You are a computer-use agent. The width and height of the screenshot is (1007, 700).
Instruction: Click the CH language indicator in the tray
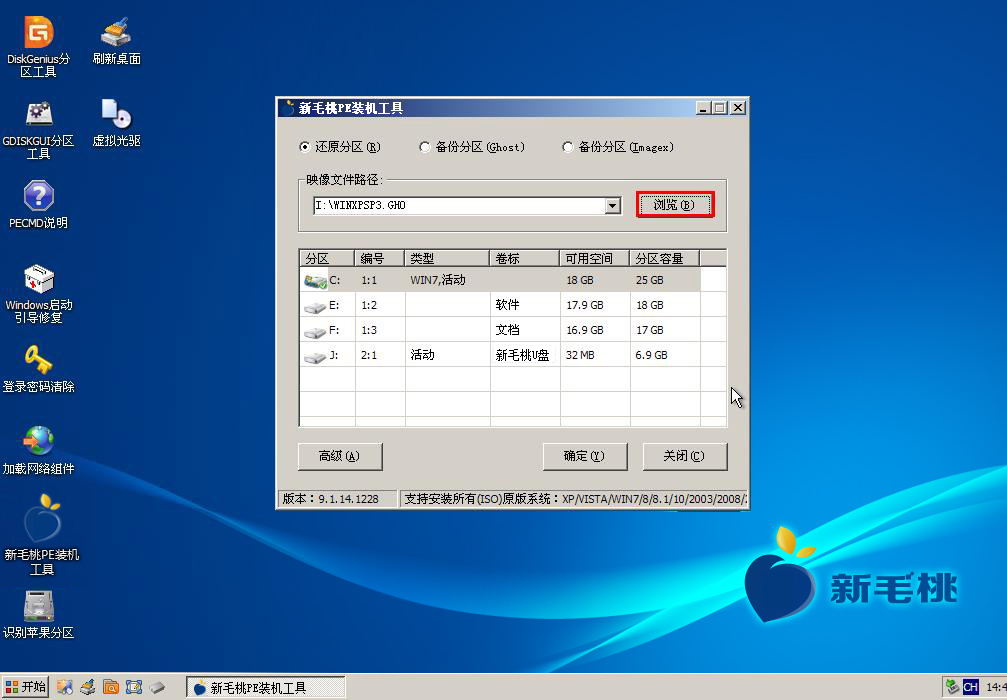point(970,687)
